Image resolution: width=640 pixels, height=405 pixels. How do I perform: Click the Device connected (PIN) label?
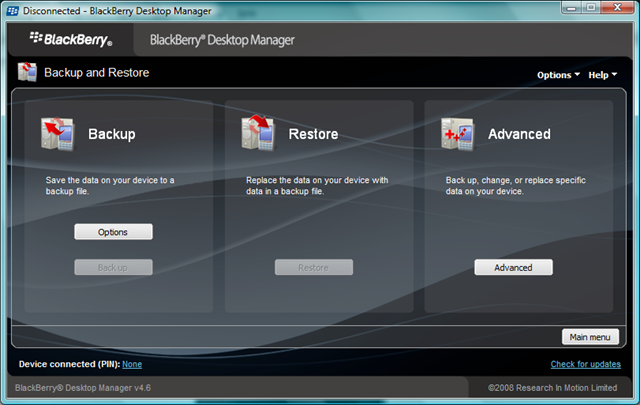[69, 364]
